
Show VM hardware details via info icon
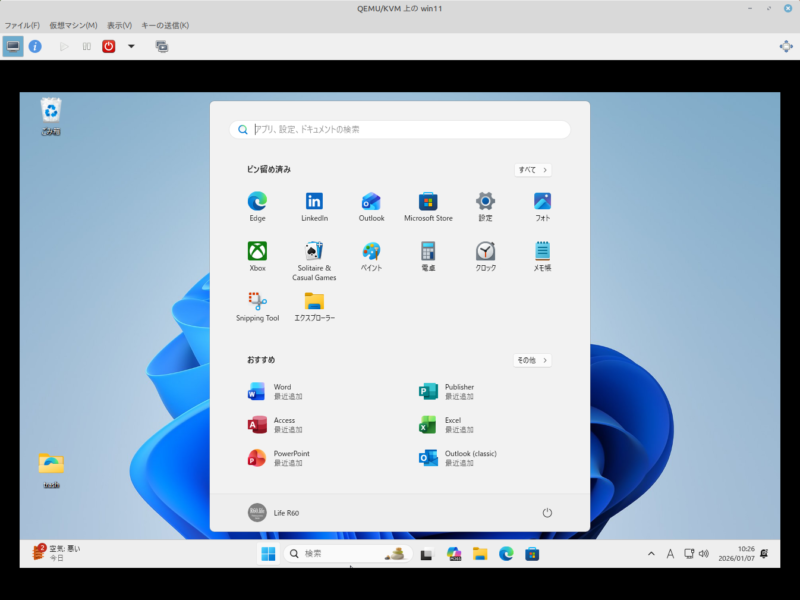35,46
